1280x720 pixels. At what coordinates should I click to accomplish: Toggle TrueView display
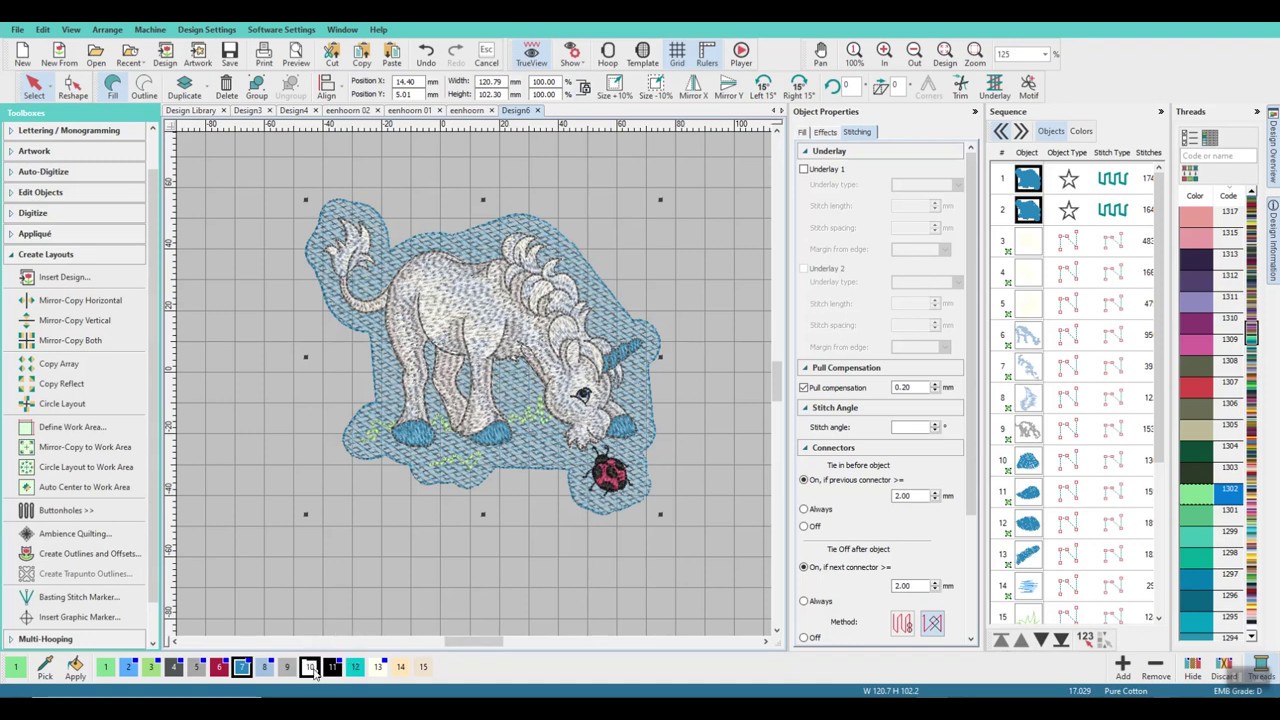[531, 54]
